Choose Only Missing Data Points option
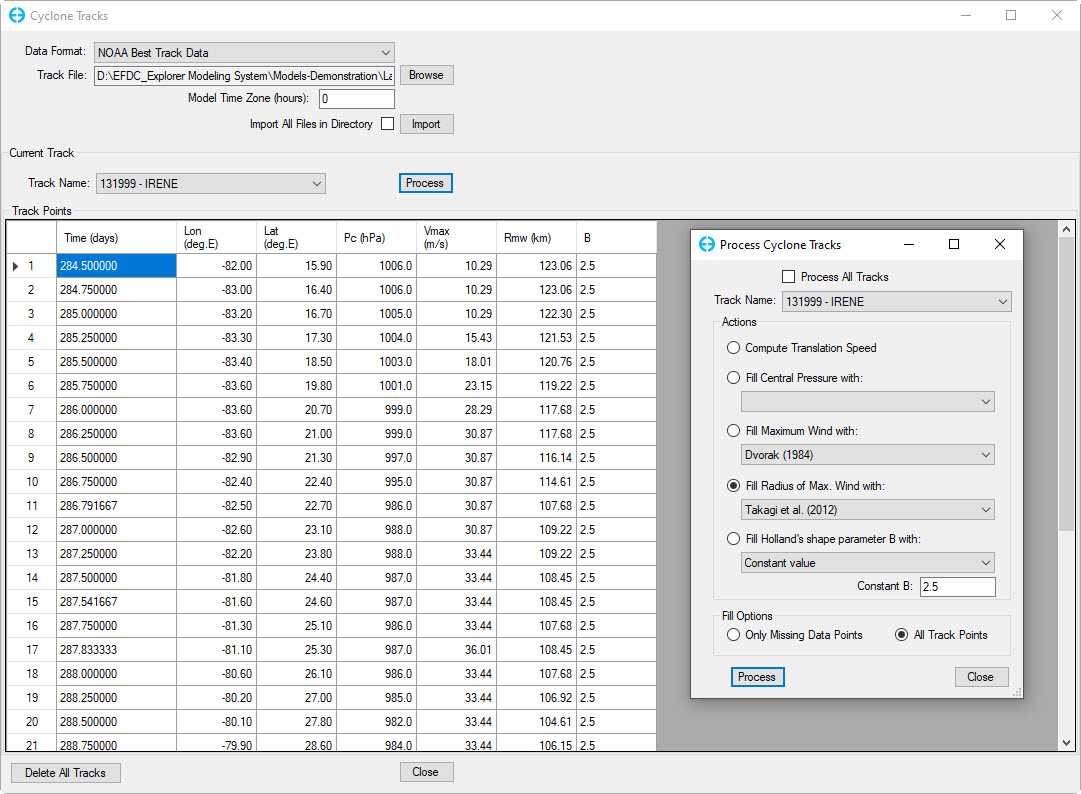 click(734, 635)
